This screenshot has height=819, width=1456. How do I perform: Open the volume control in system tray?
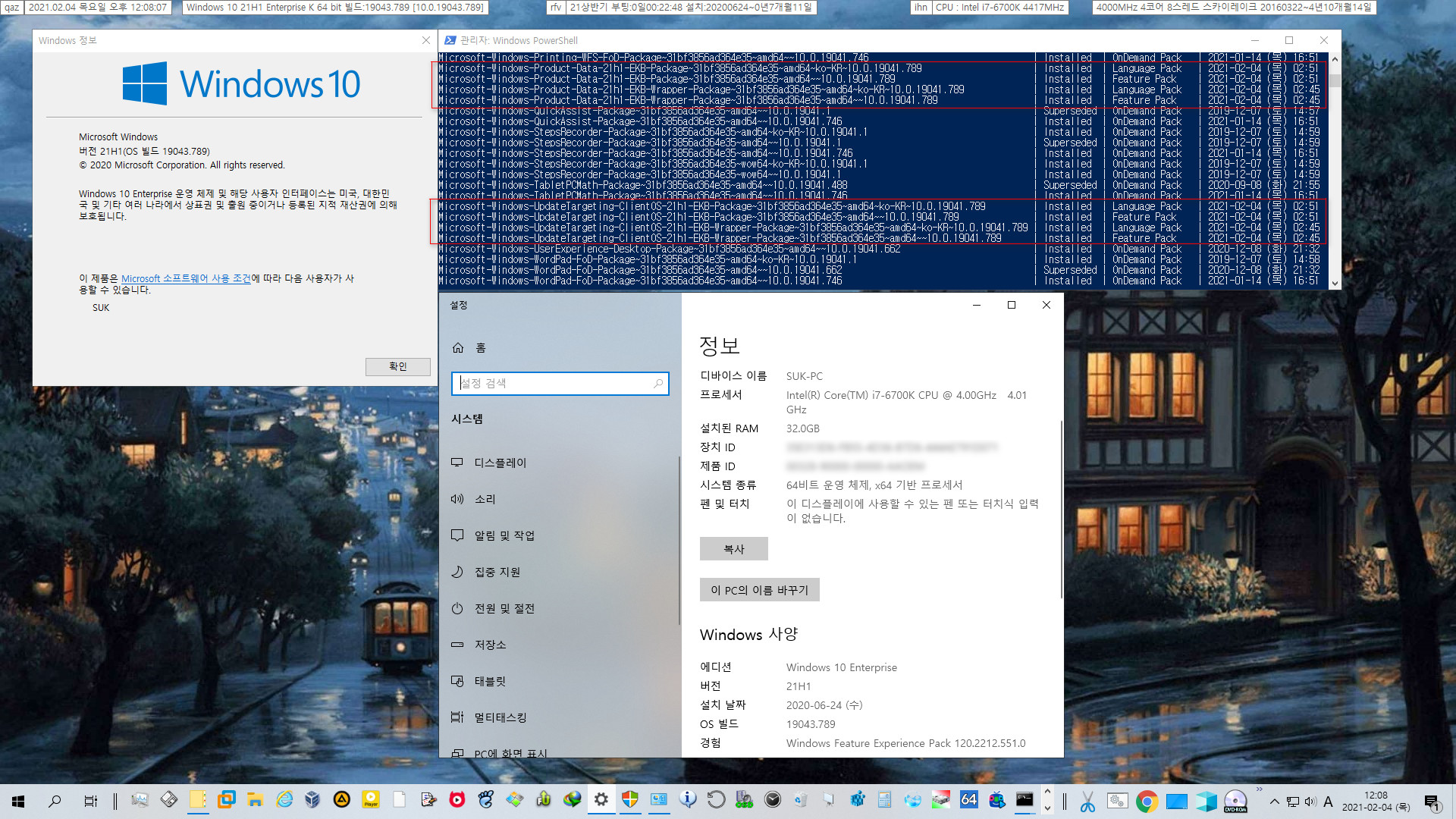click(x=1310, y=802)
